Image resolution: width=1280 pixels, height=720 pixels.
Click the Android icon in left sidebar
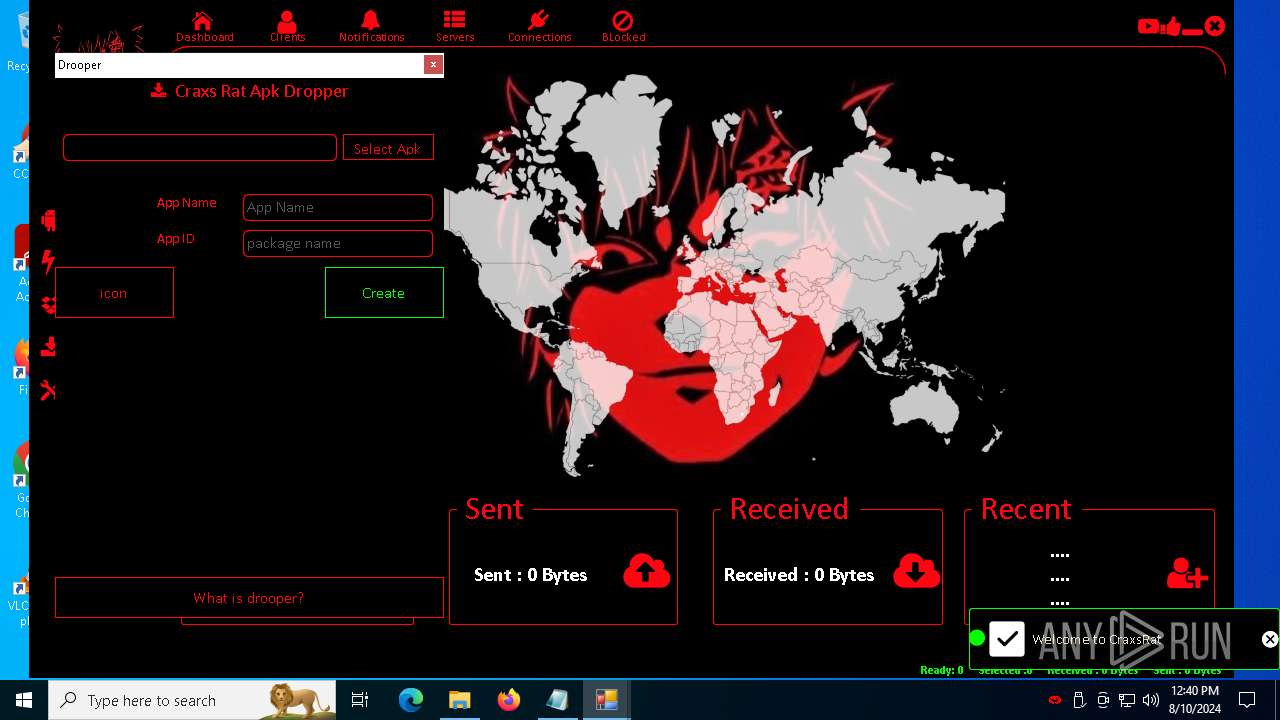tap(48, 221)
